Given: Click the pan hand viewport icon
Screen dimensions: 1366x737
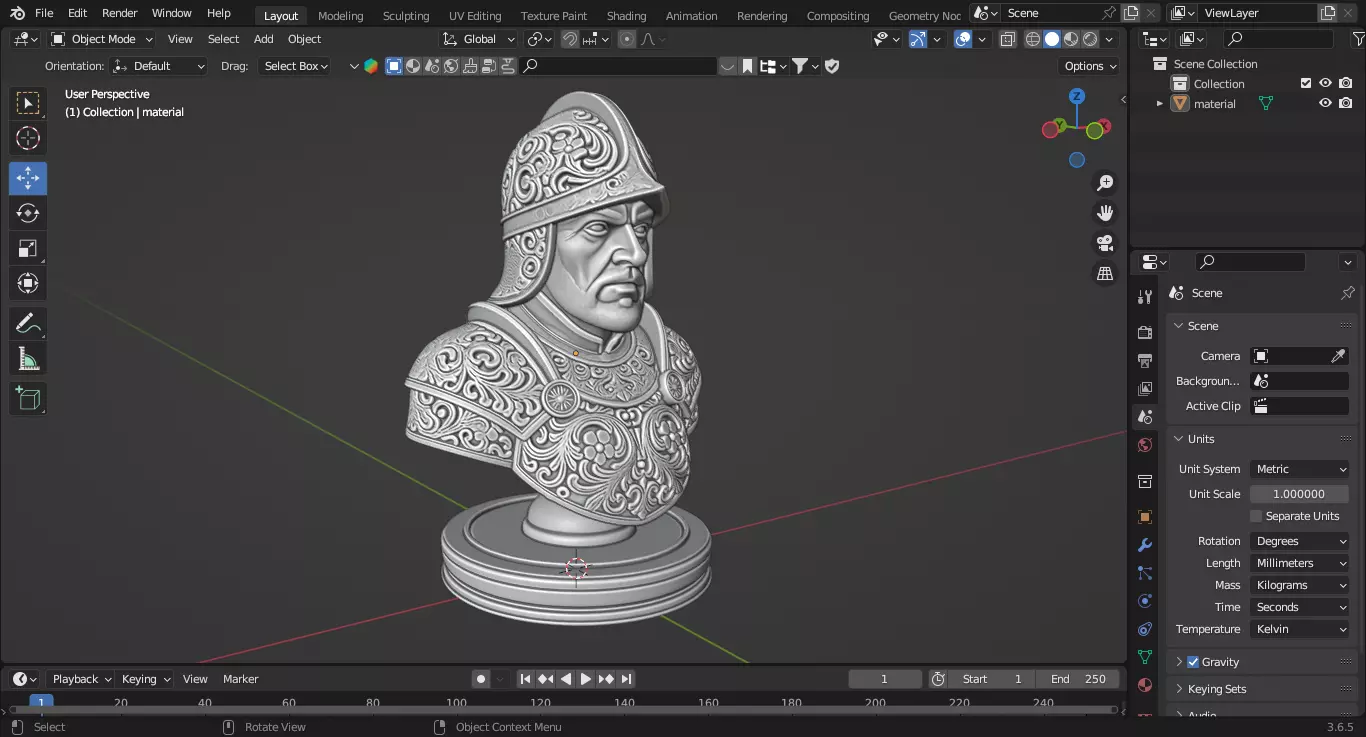Looking at the screenshot, I should 1105,213.
